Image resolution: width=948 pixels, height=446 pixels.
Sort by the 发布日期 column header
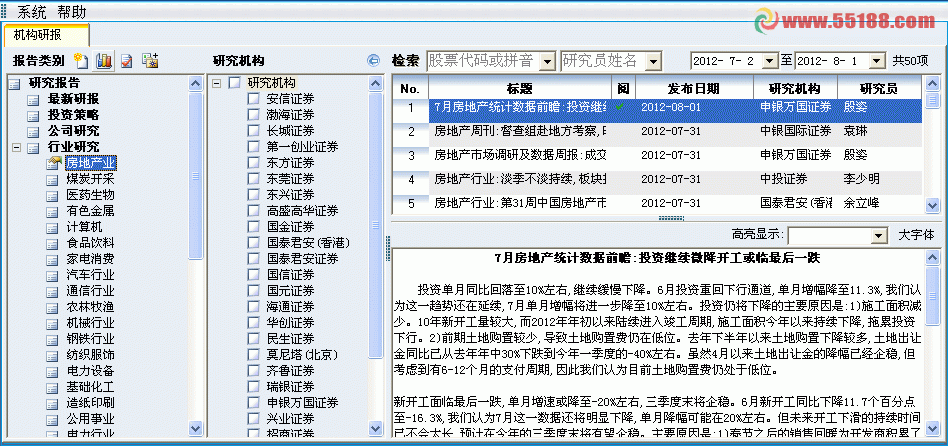694,89
